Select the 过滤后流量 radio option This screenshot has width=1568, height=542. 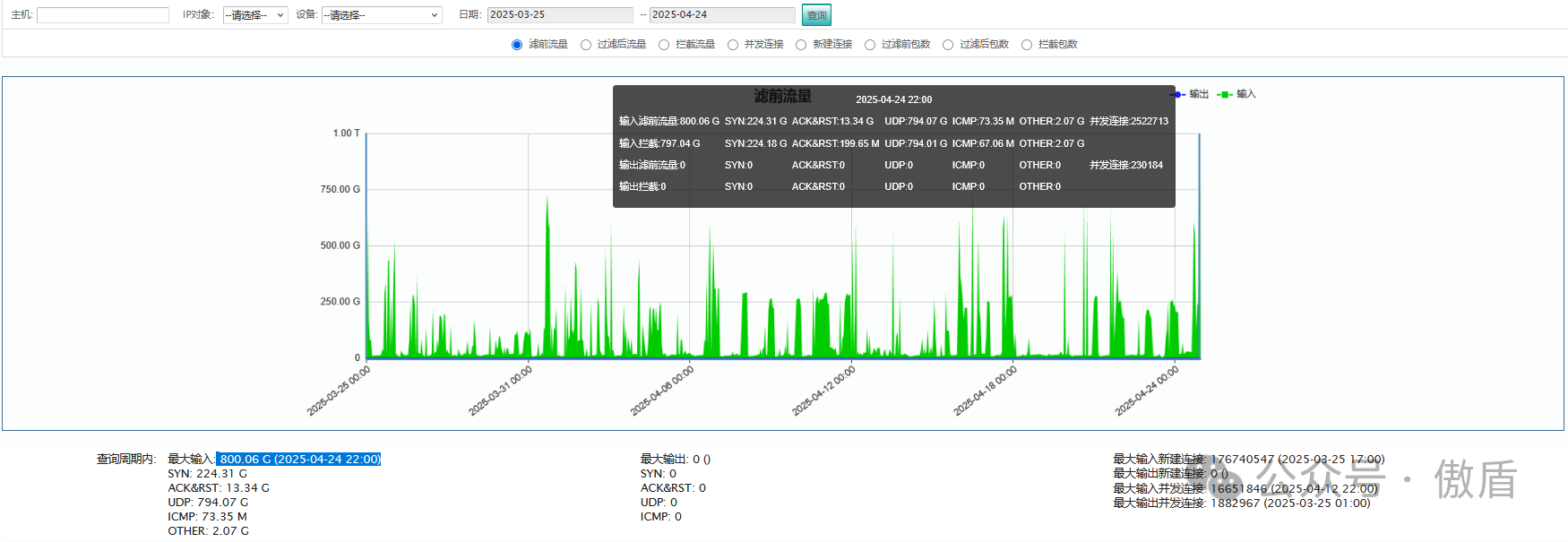point(586,45)
